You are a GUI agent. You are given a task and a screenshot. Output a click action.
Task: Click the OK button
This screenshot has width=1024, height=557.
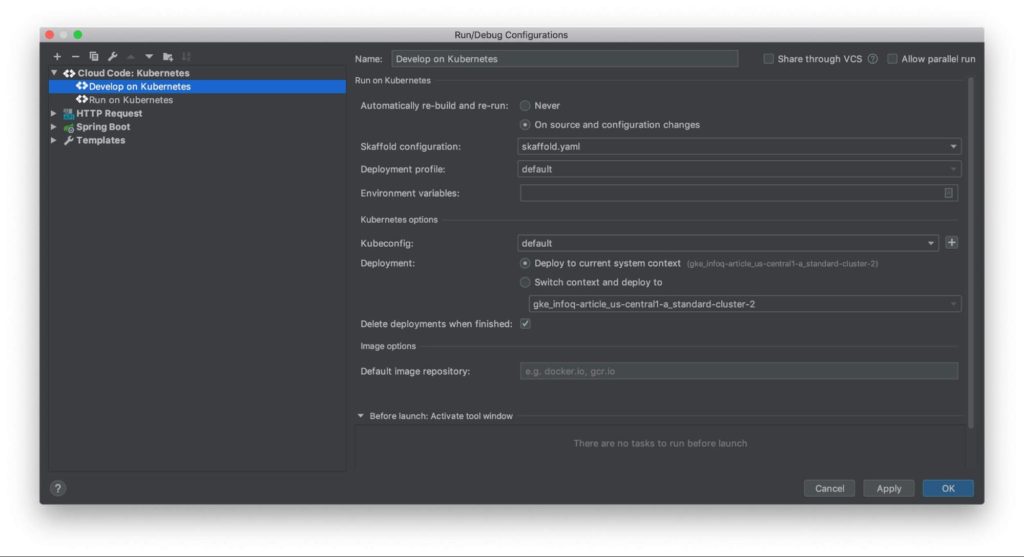pyautogui.click(x=948, y=488)
